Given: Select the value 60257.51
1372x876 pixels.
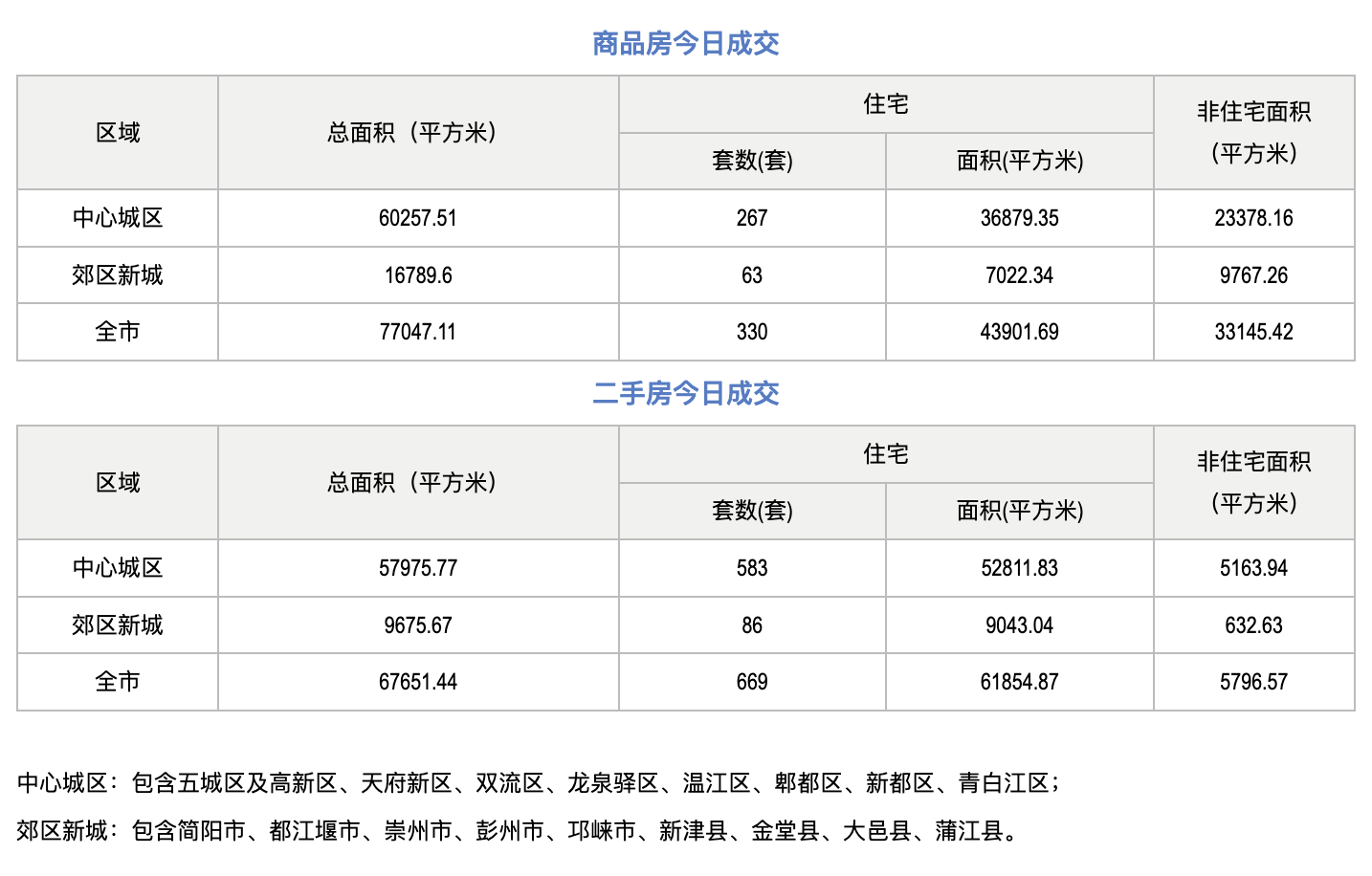Looking at the screenshot, I should (x=418, y=218).
